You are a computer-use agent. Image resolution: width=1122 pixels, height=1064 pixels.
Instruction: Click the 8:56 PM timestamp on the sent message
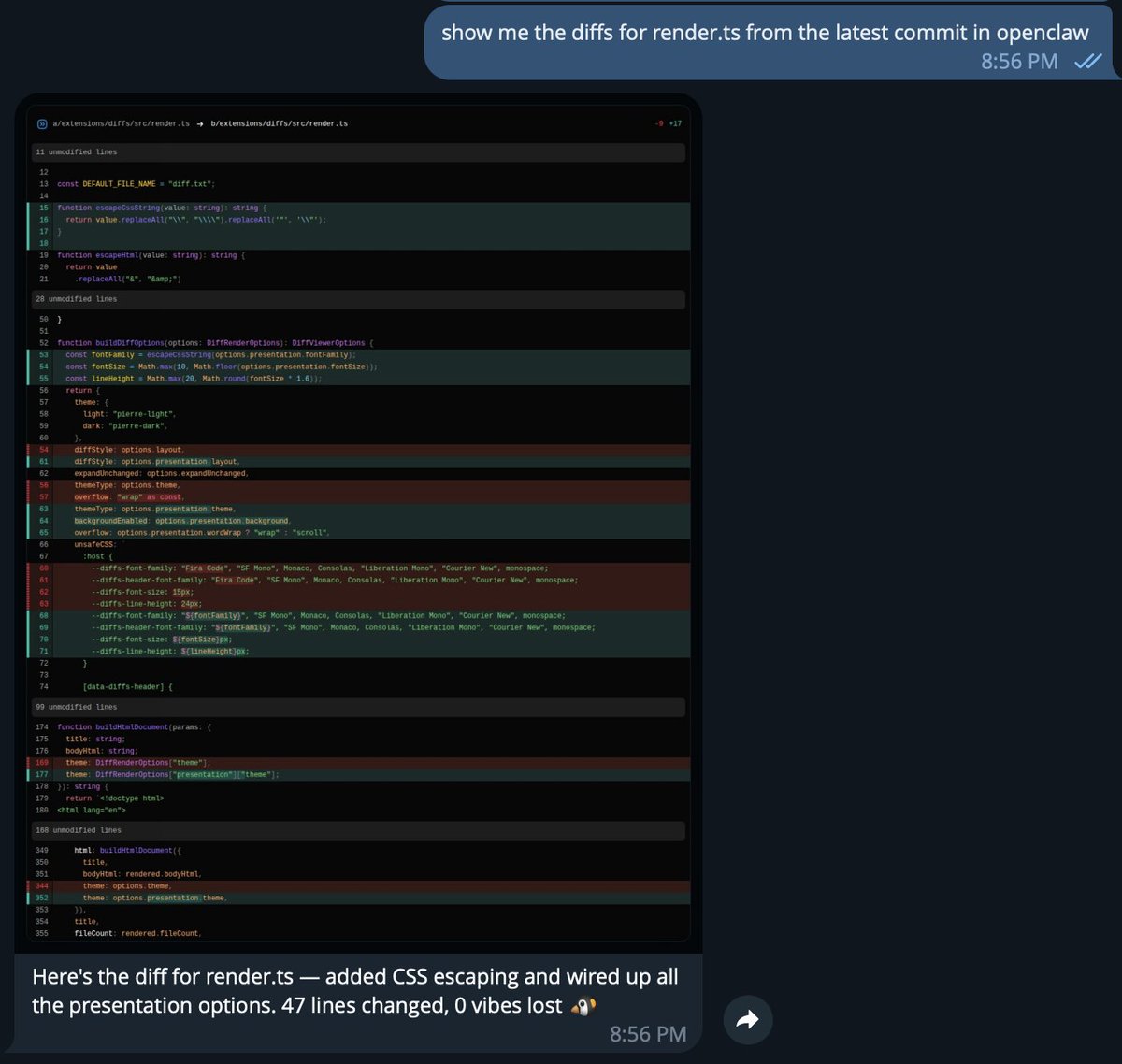point(1019,62)
